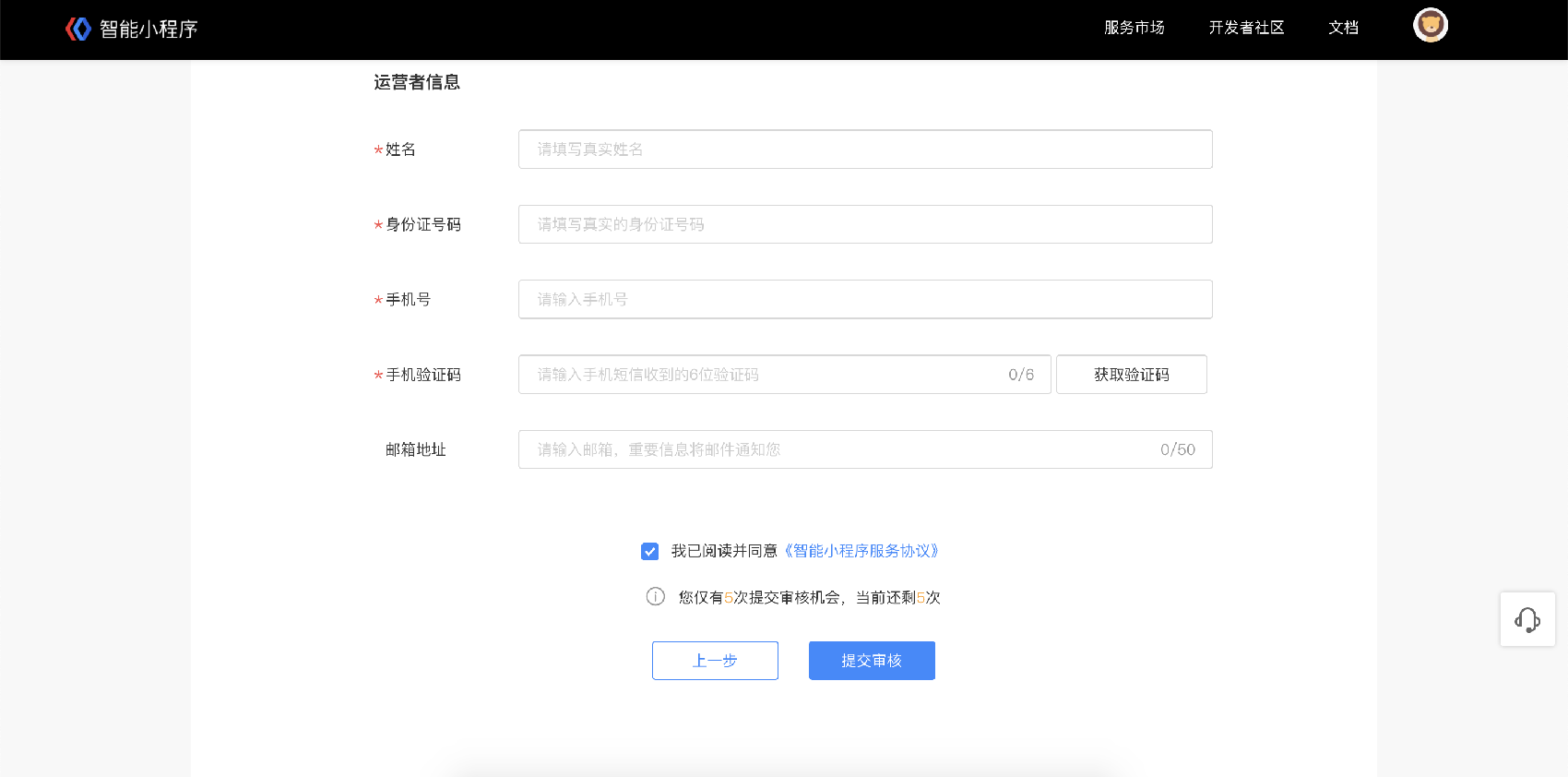
Task: Select the 手机号 phone number field
Action: click(864, 299)
